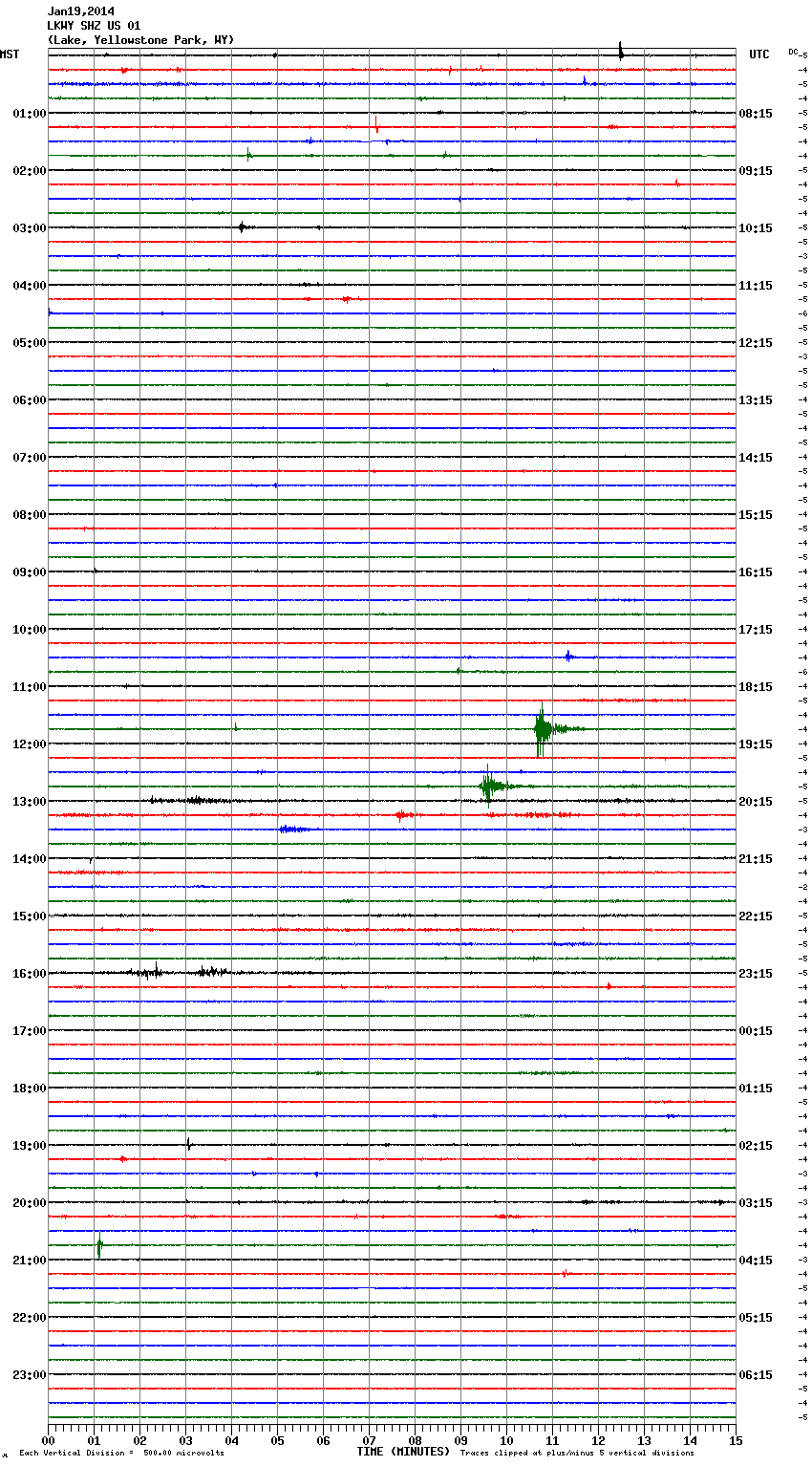Viewport: 812px width, 1466px height.
Task: Click the red spike below the 01:00 row
Action: click(x=376, y=123)
